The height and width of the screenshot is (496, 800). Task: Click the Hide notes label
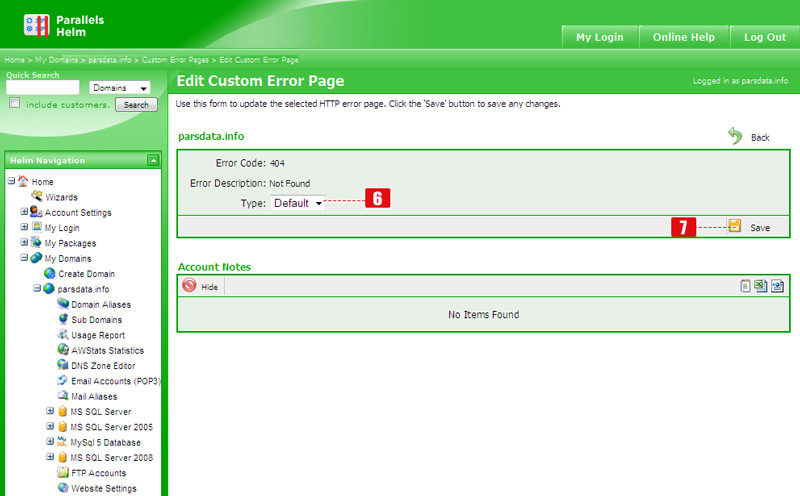pos(209,287)
